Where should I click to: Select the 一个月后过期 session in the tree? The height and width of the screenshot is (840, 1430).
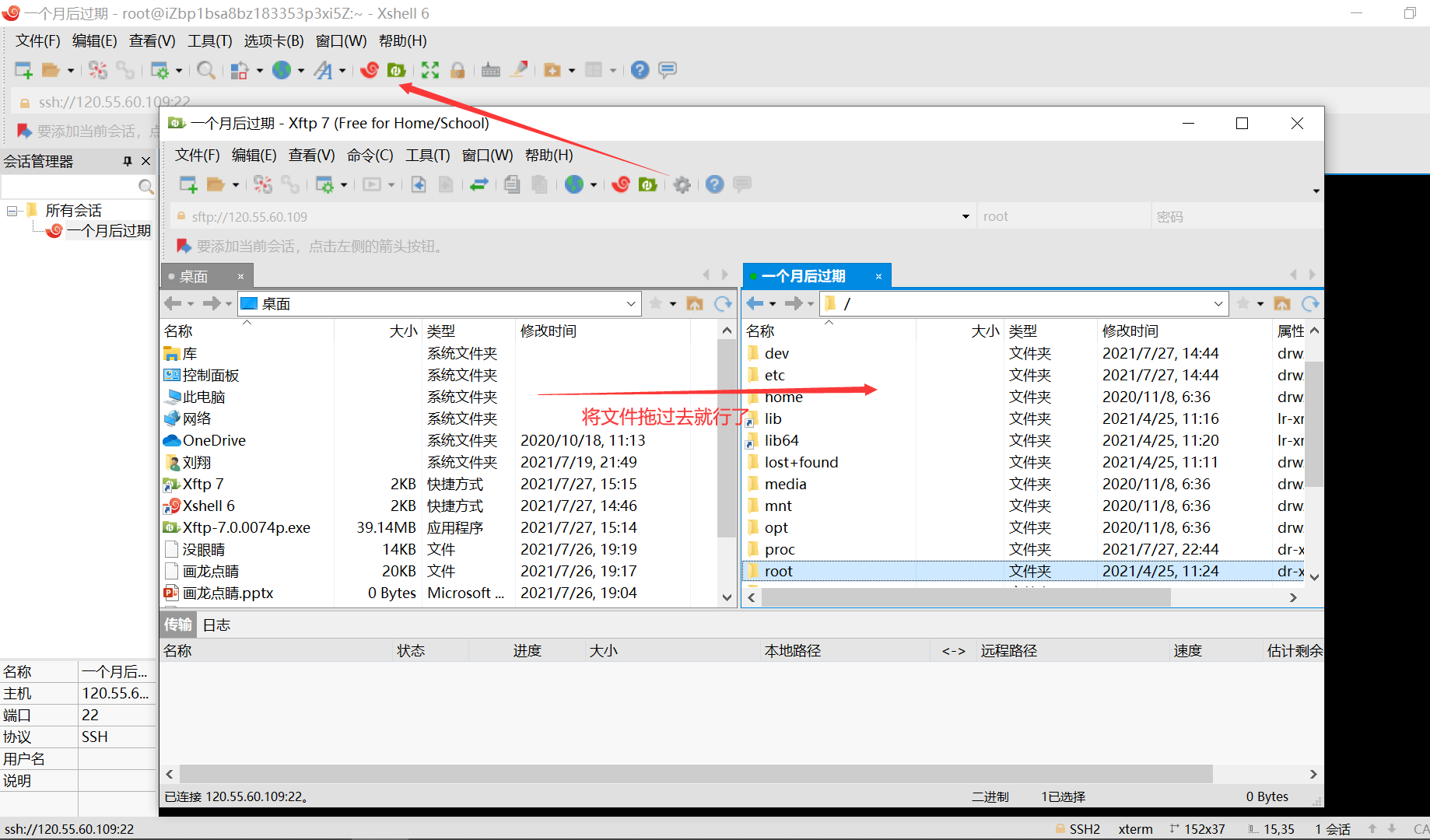tap(108, 231)
